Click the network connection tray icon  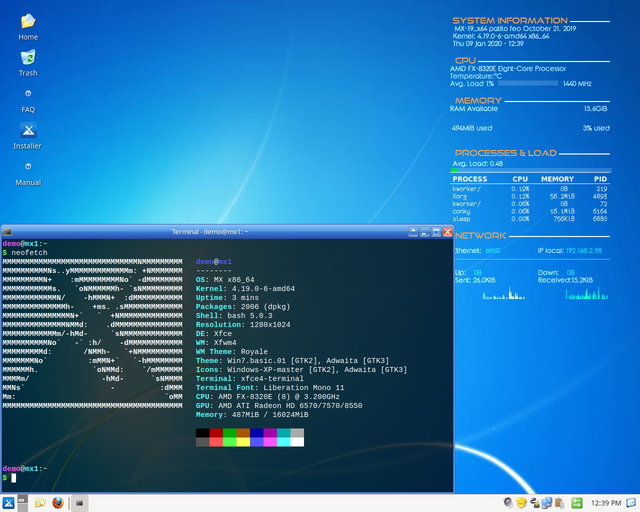point(534,503)
